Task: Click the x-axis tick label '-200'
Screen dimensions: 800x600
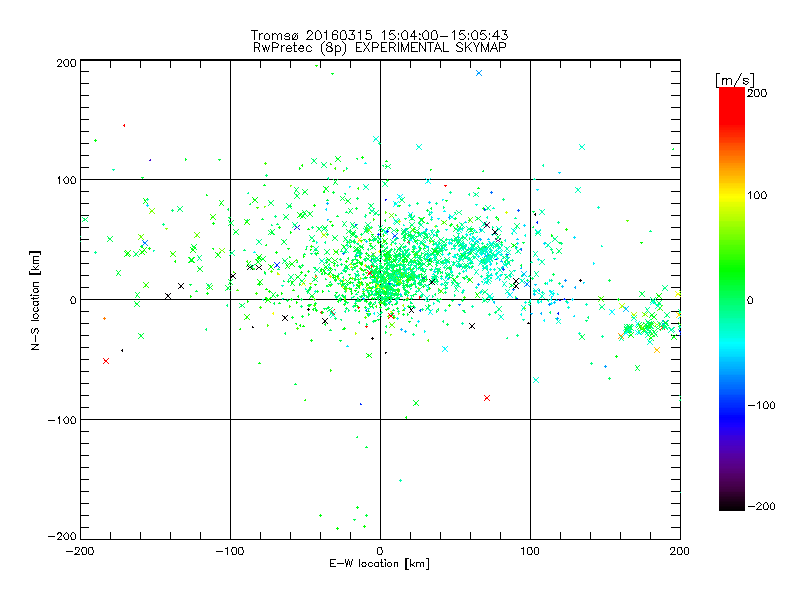Action: (80, 551)
